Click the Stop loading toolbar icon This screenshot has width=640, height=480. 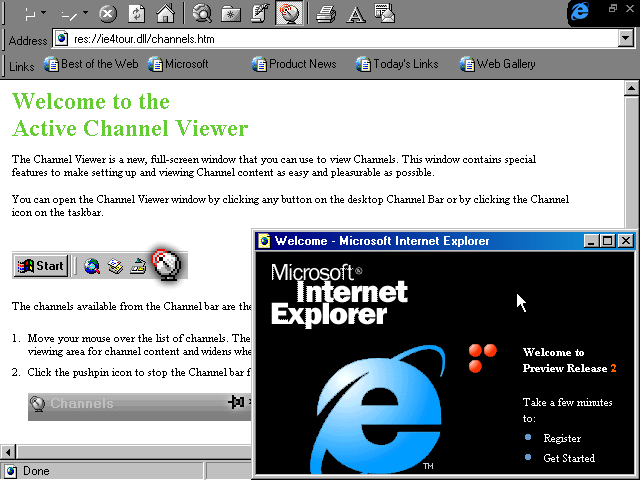click(108, 14)
